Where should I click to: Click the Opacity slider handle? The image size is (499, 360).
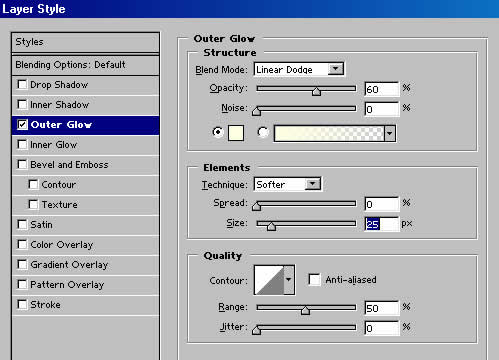[x=316, y=91]
